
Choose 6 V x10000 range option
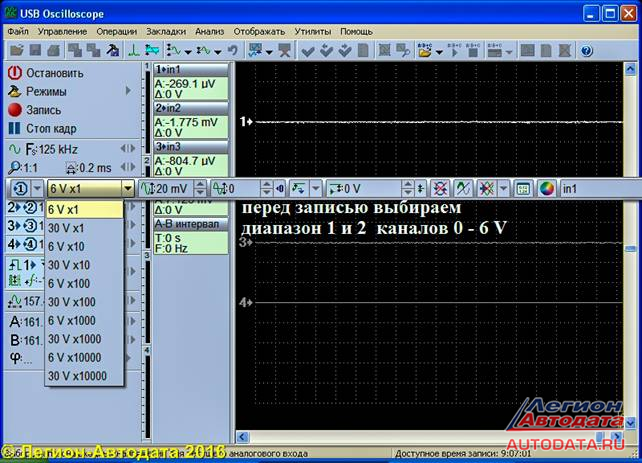coord(84,357)
